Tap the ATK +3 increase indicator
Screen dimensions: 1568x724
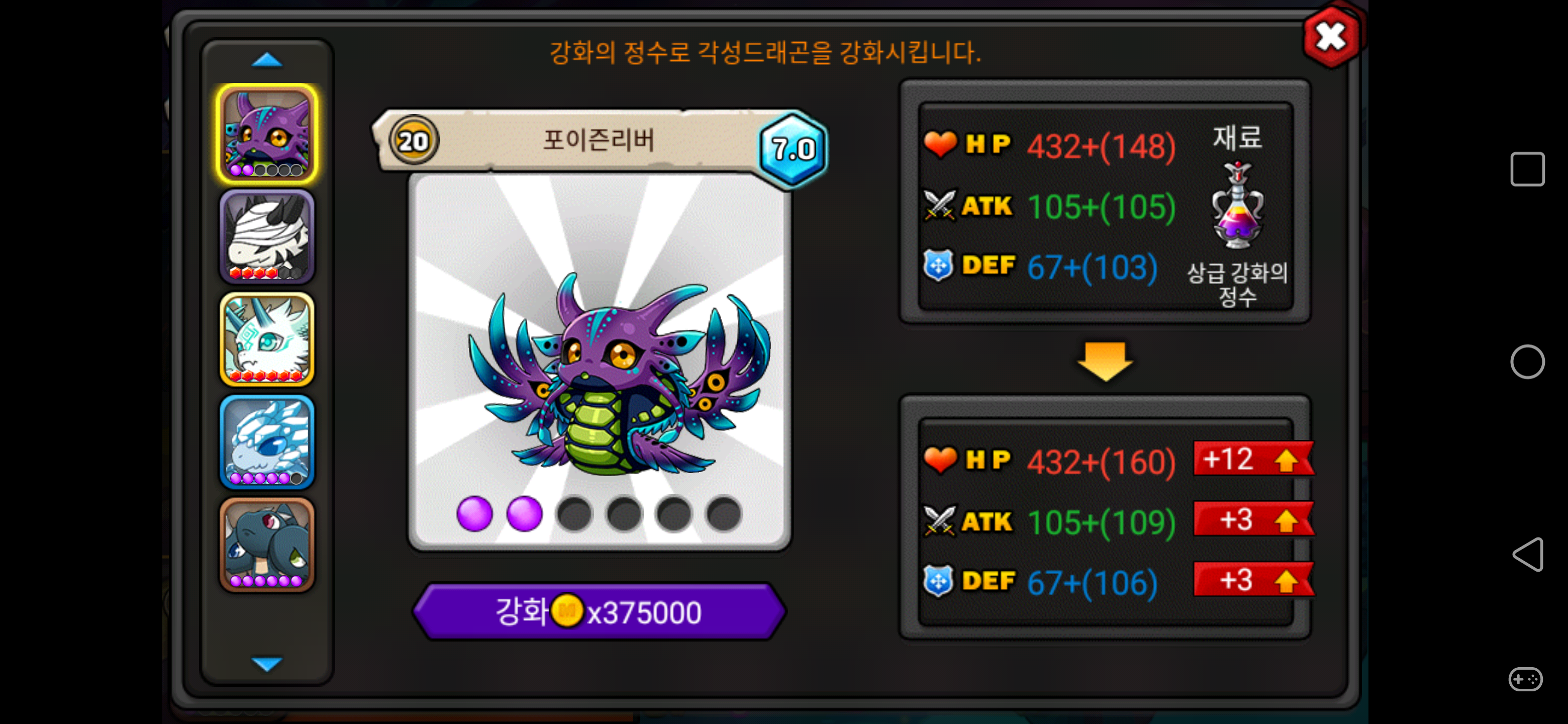point(1253,519)
